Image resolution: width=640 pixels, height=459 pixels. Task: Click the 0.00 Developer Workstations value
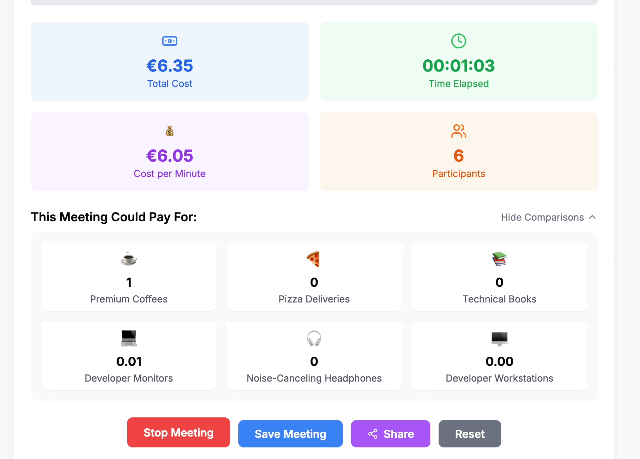pyautogui.click(x=499, y=361)
